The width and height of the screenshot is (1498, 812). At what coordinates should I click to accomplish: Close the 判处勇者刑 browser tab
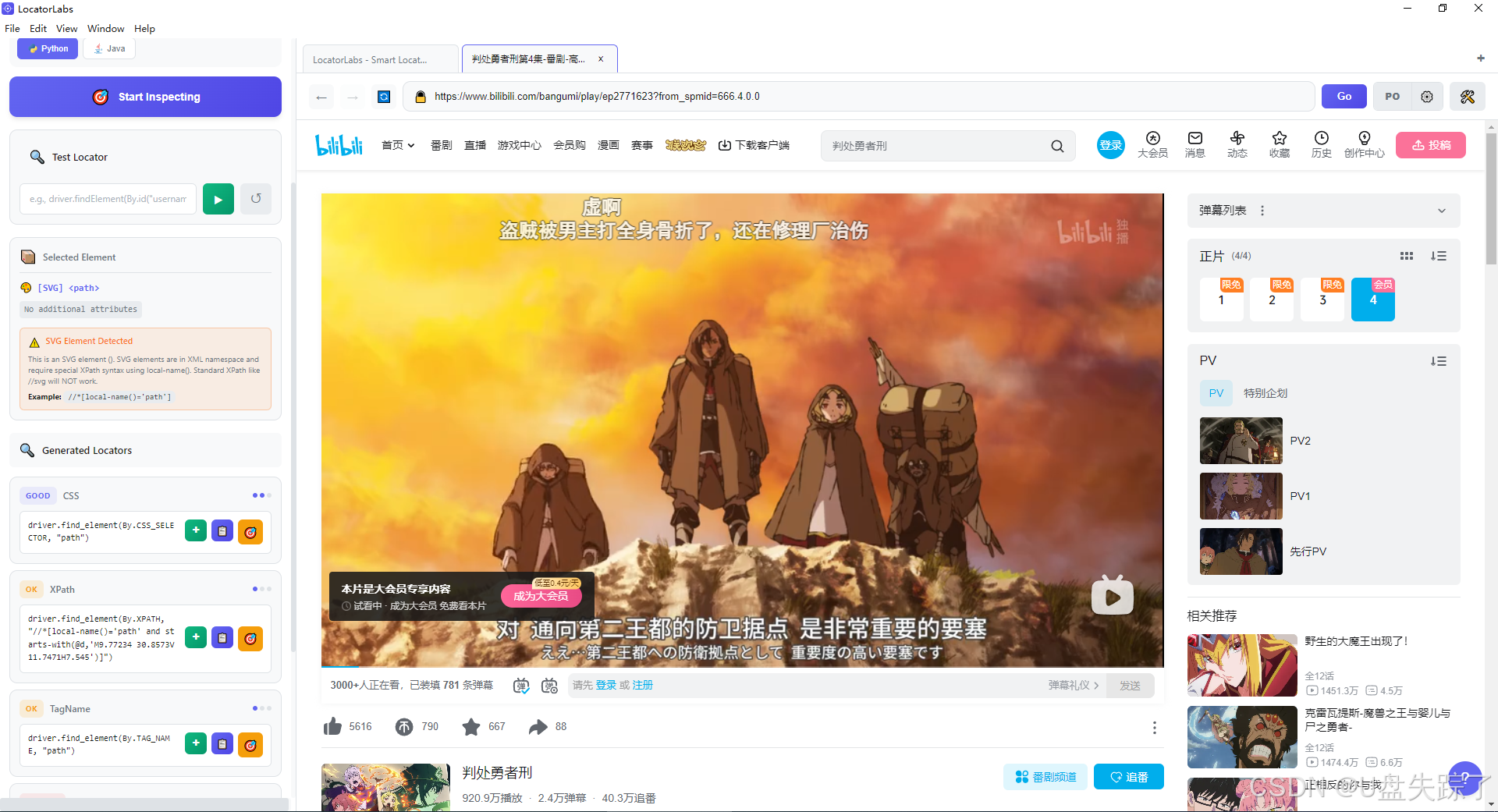(601, 59)
